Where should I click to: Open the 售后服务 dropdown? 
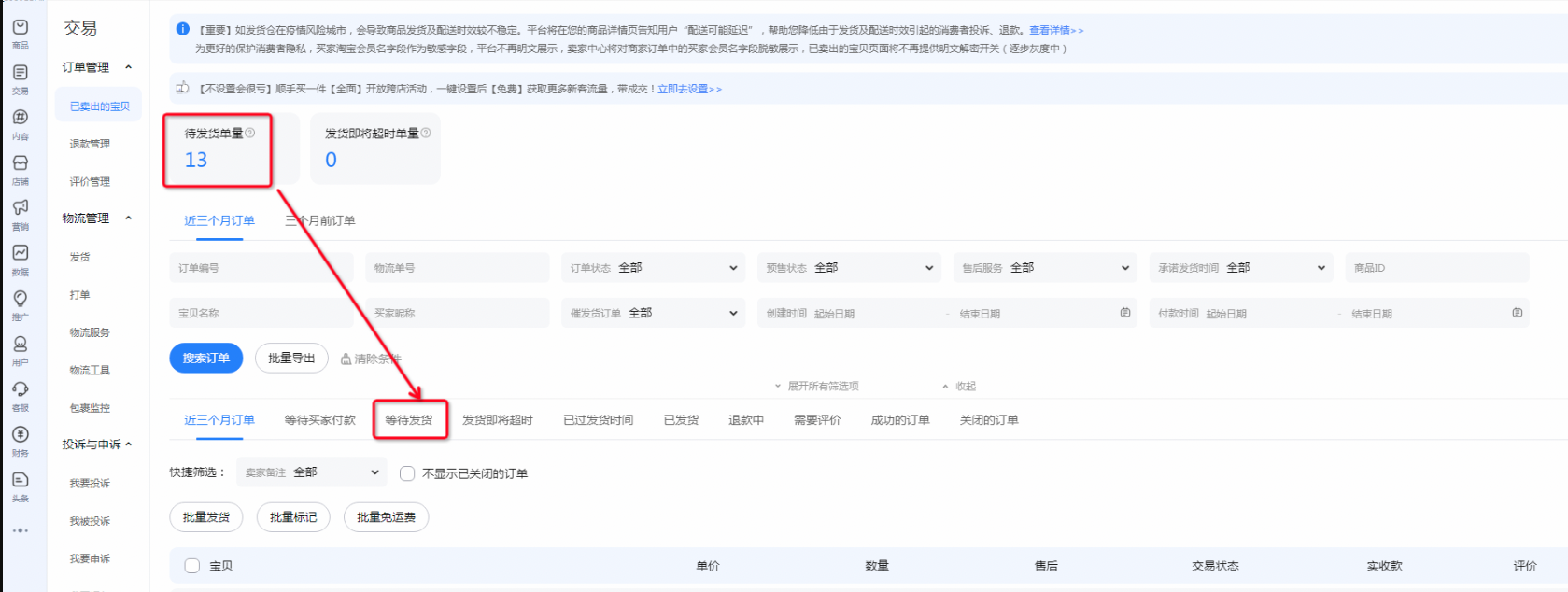[1045, 268]
